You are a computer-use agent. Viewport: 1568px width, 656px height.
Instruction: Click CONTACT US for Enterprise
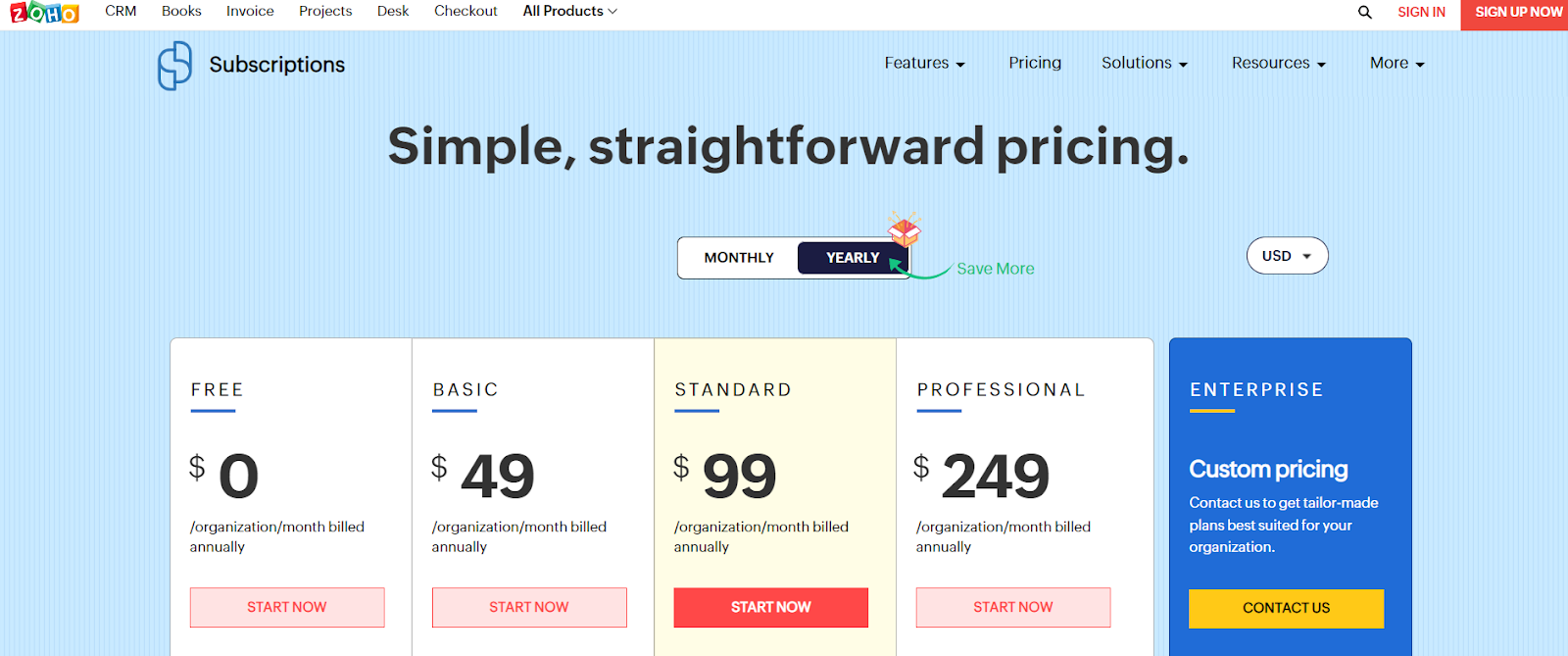[1286, 608]
